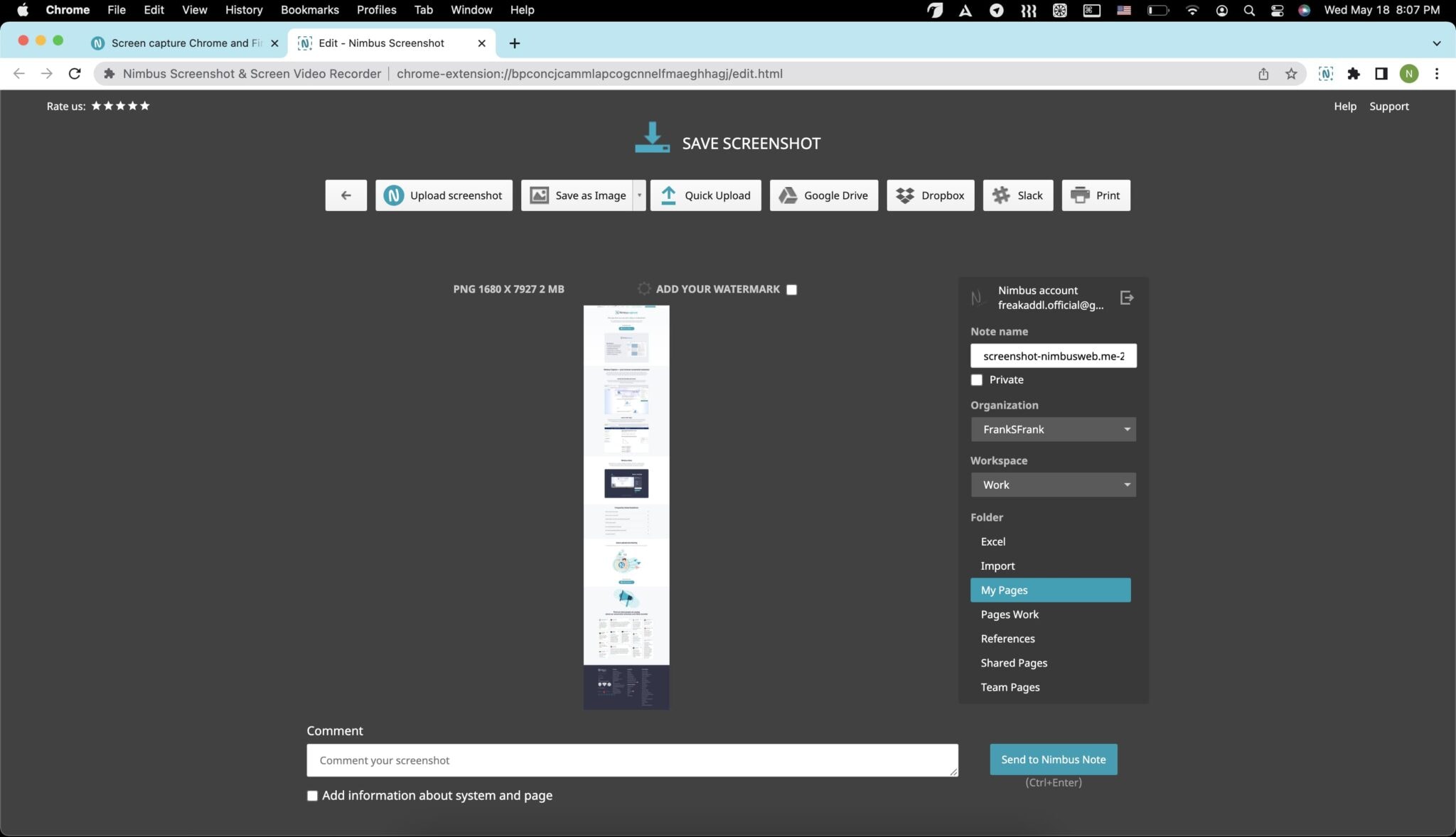The image size is (1456, 837).
Task: Select the Pages Work folder
Action: (1010, 614)
